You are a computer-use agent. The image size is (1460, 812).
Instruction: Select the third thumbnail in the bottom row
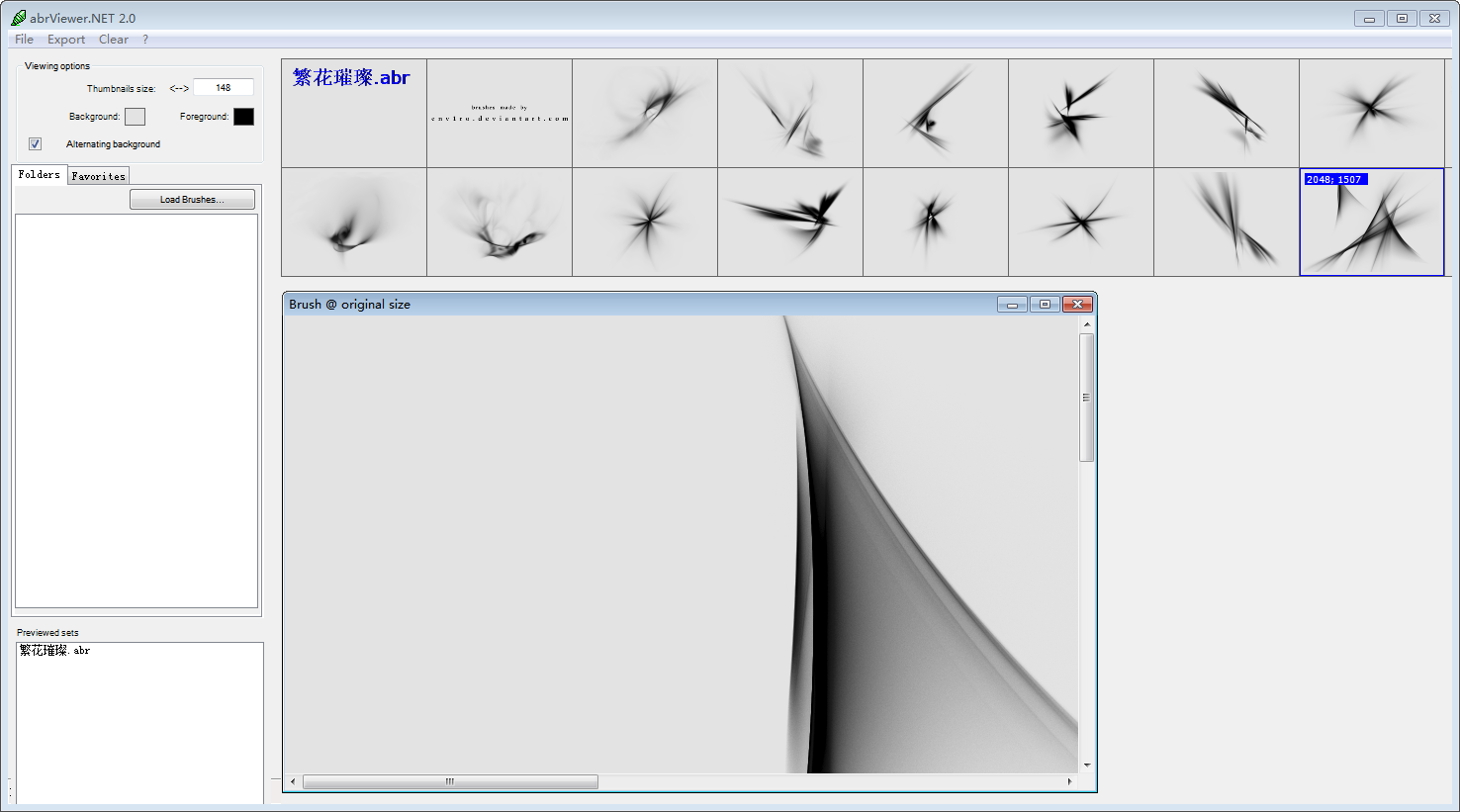tap(645, 222)
